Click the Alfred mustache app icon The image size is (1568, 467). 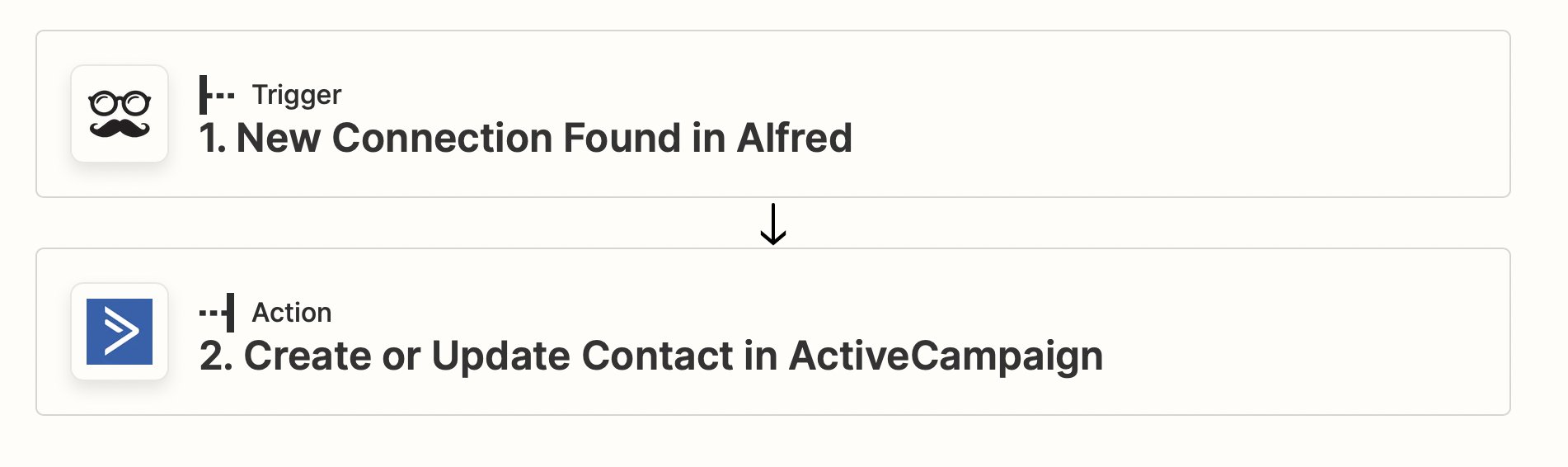120,114
